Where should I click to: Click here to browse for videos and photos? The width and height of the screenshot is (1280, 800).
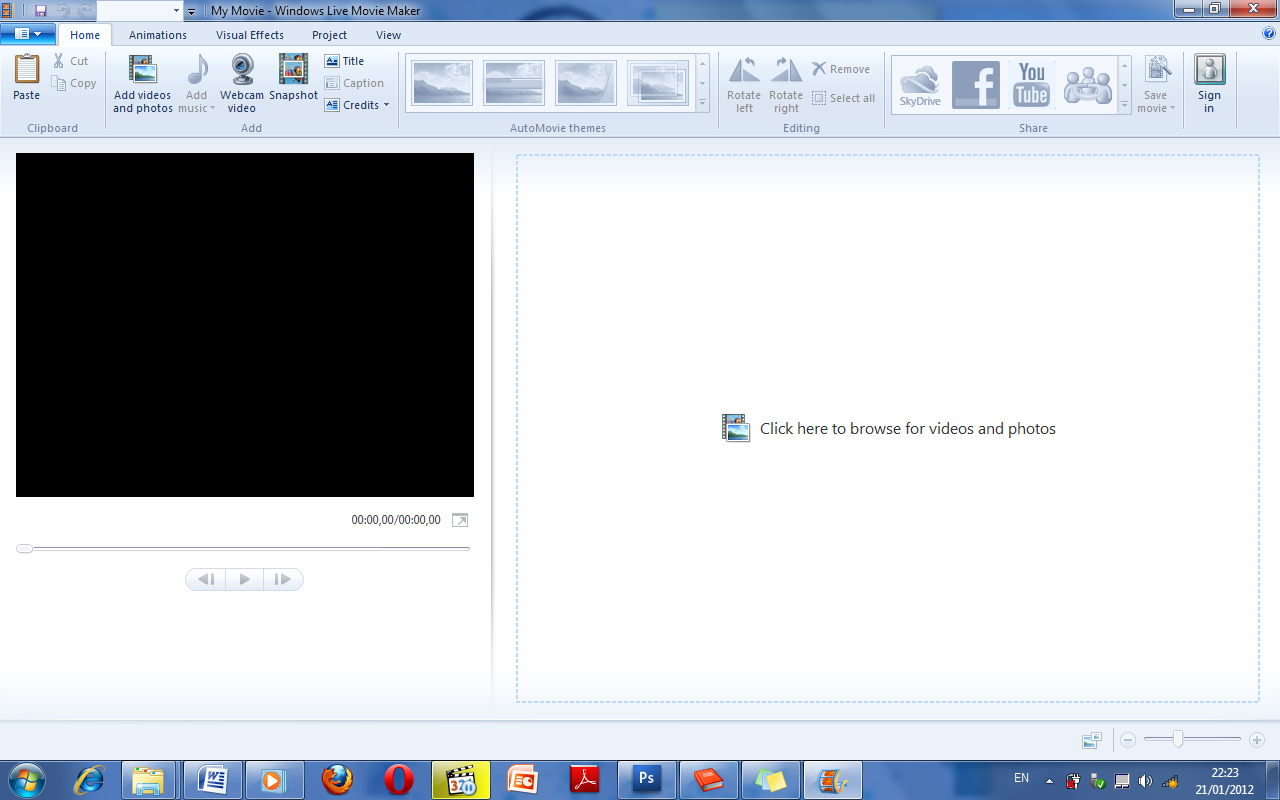(889, 428)
